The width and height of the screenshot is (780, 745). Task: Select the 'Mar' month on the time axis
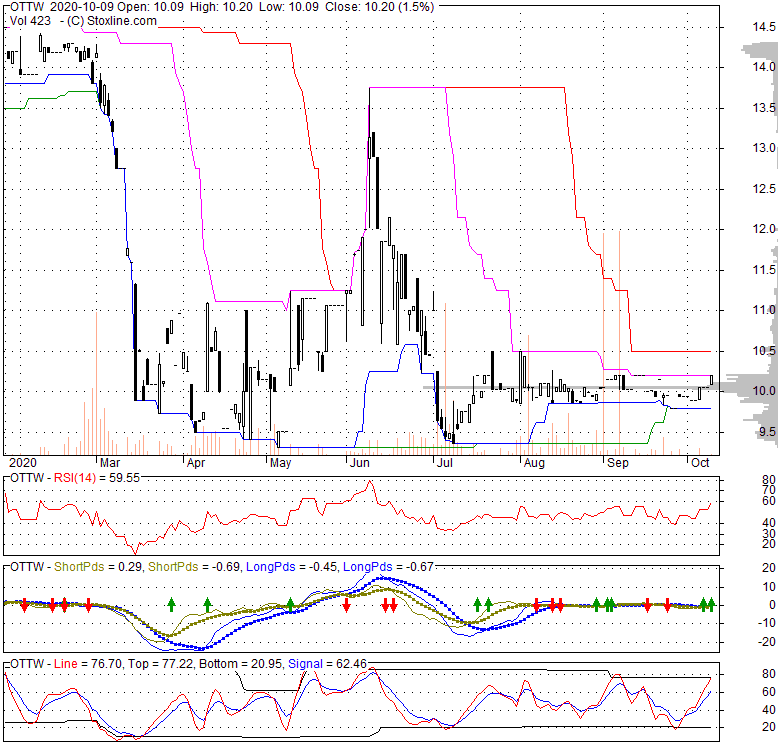point(110,463)
